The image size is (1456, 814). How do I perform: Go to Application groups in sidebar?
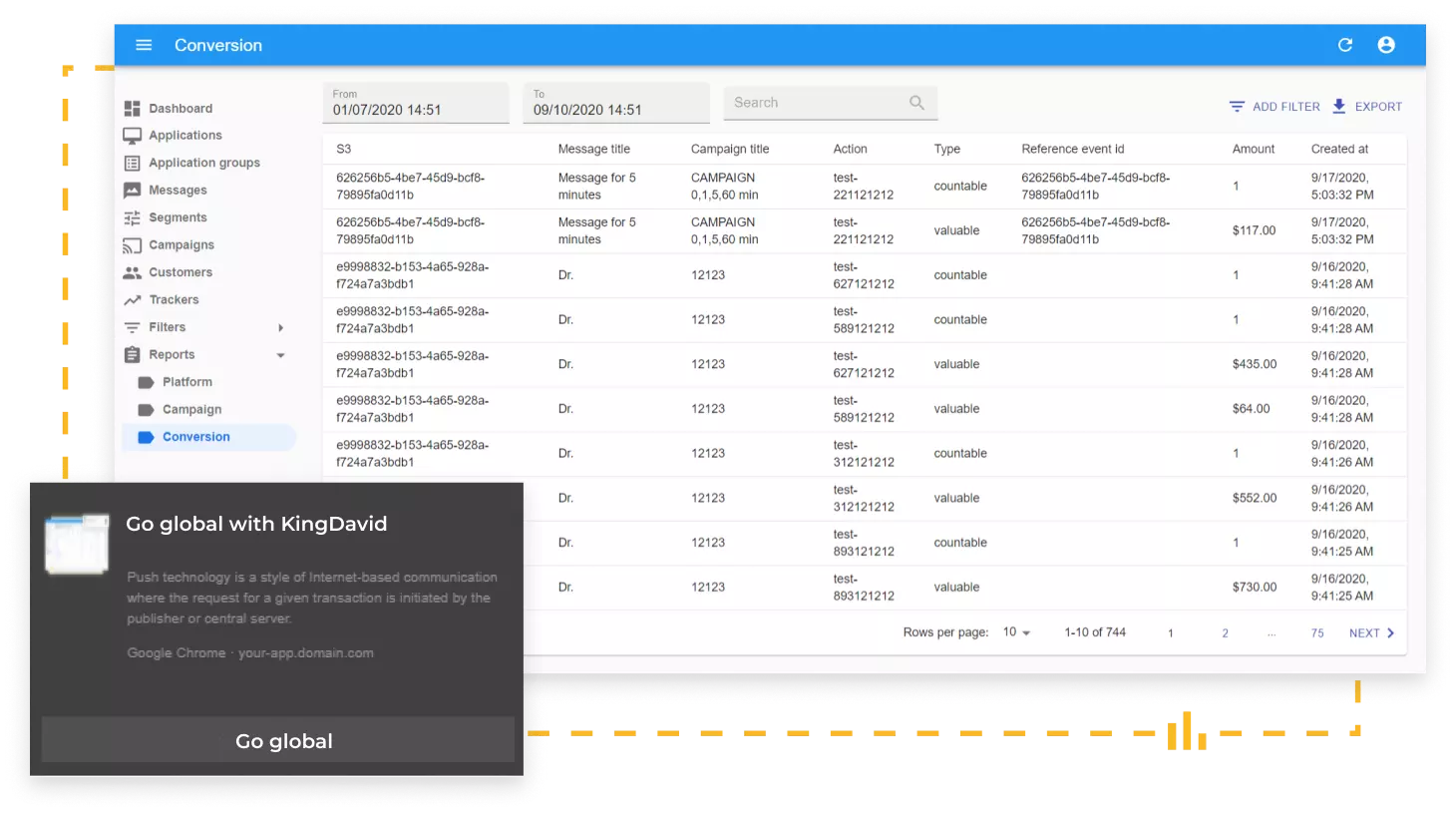[203, 163]
